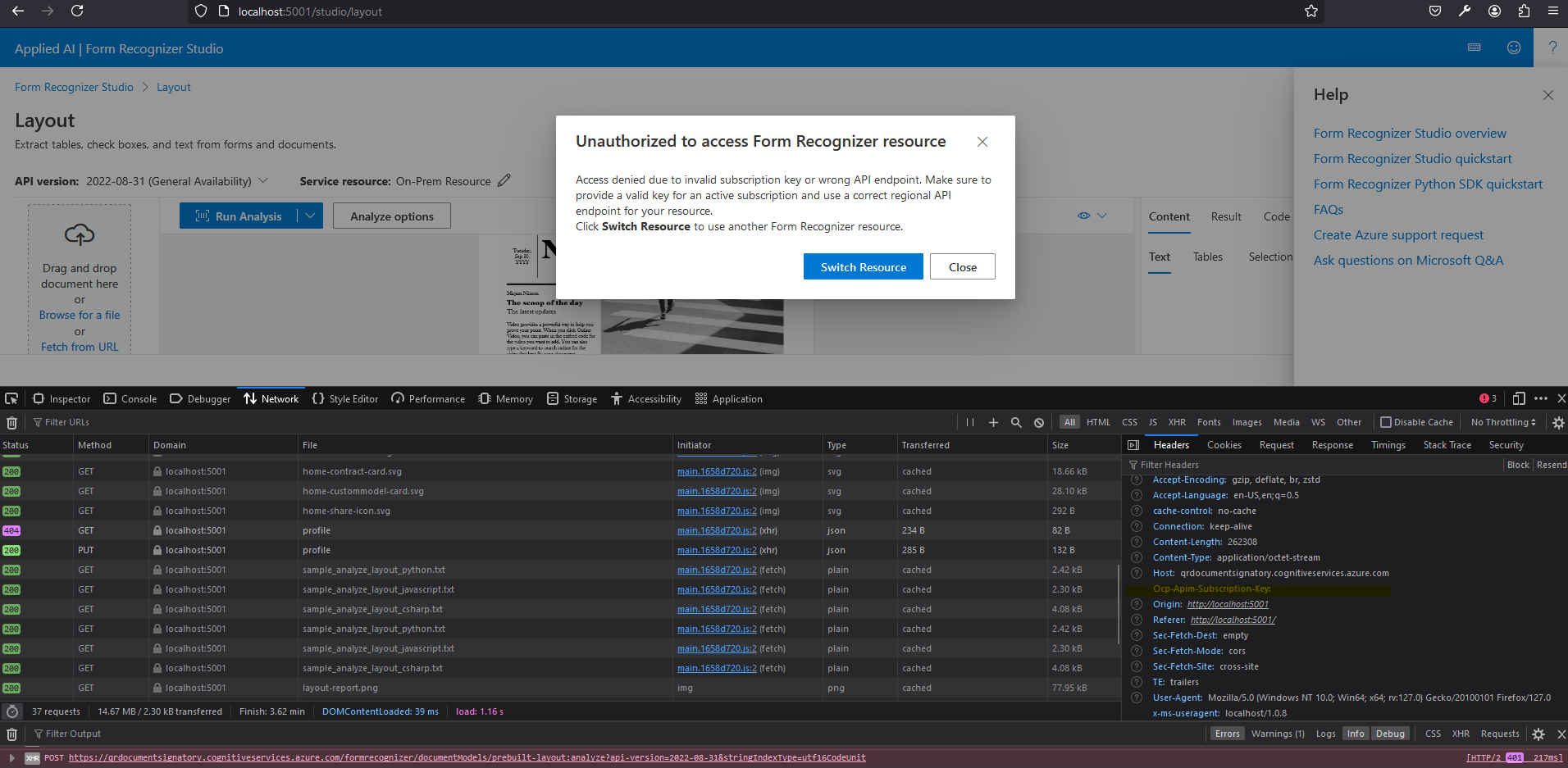Open the Debugger devtools tab

tap(200, 398)
